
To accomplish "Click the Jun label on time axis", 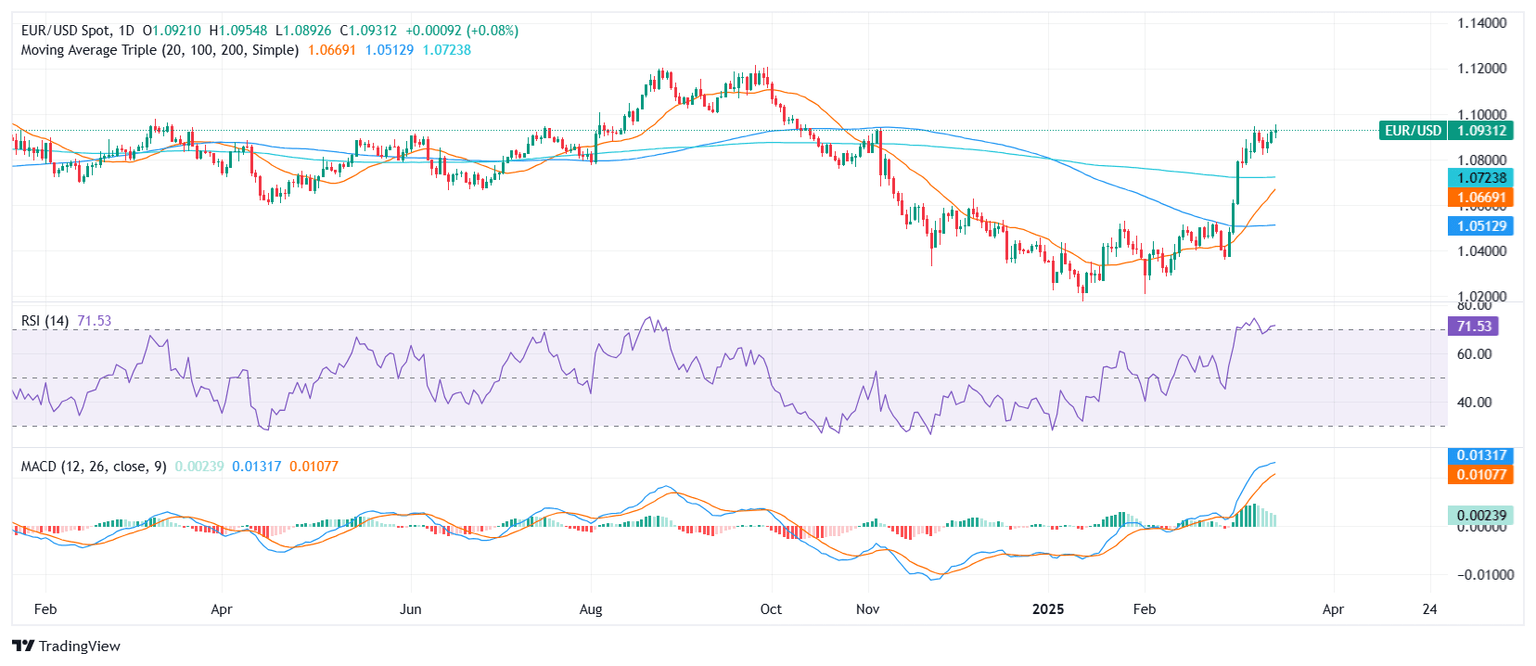I will click(x=412, y=608).
